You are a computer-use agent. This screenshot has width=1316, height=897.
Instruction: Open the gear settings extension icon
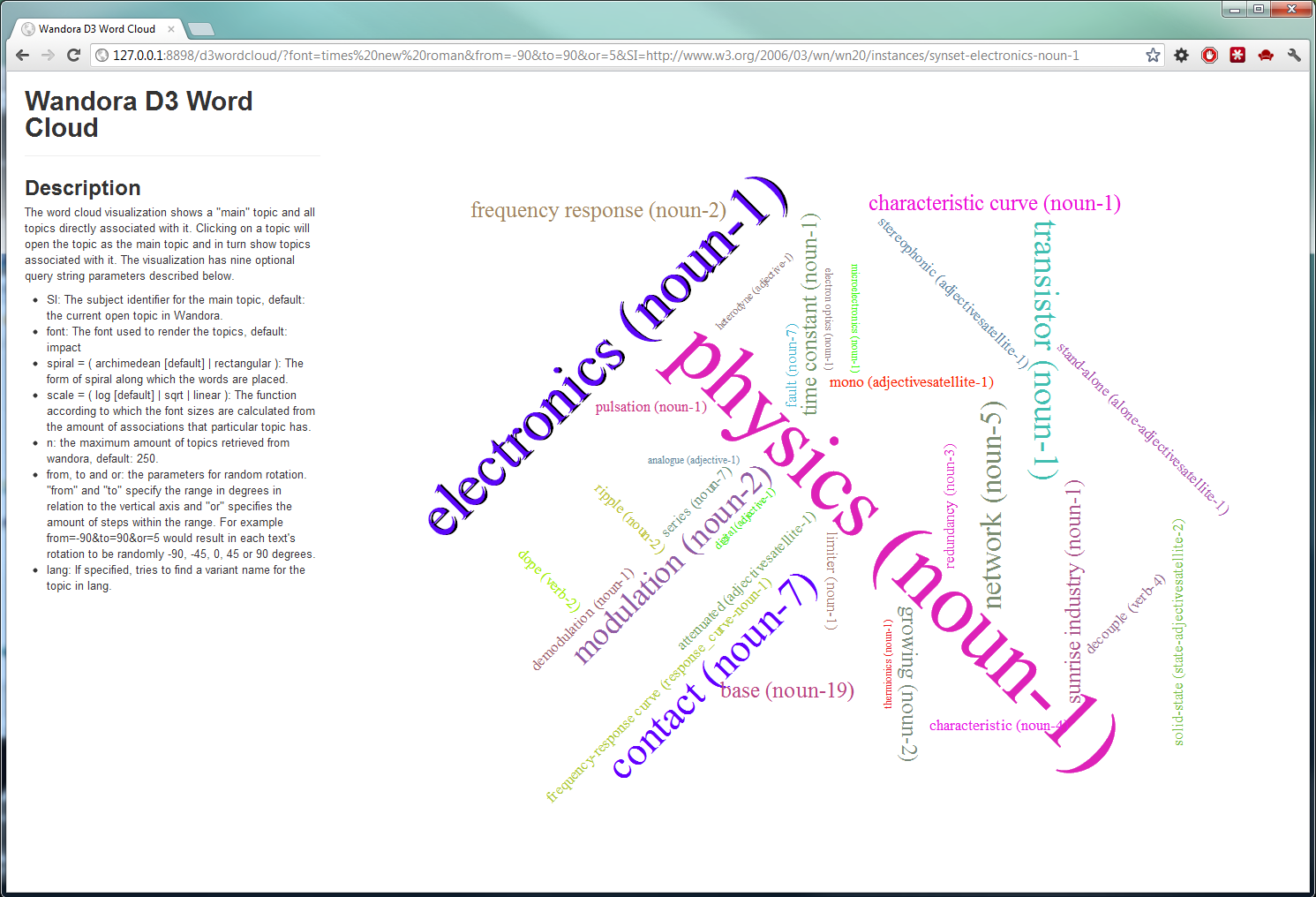1182,55
